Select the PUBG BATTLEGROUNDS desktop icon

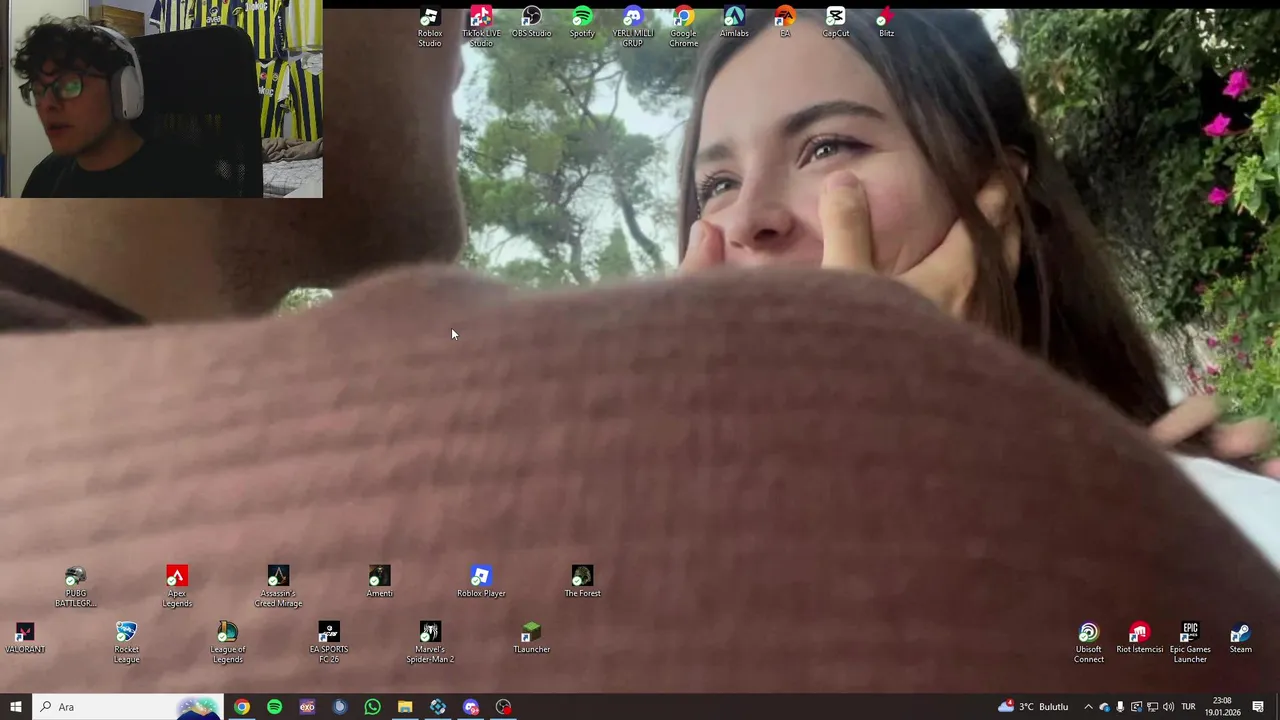(x=75, y=587)
